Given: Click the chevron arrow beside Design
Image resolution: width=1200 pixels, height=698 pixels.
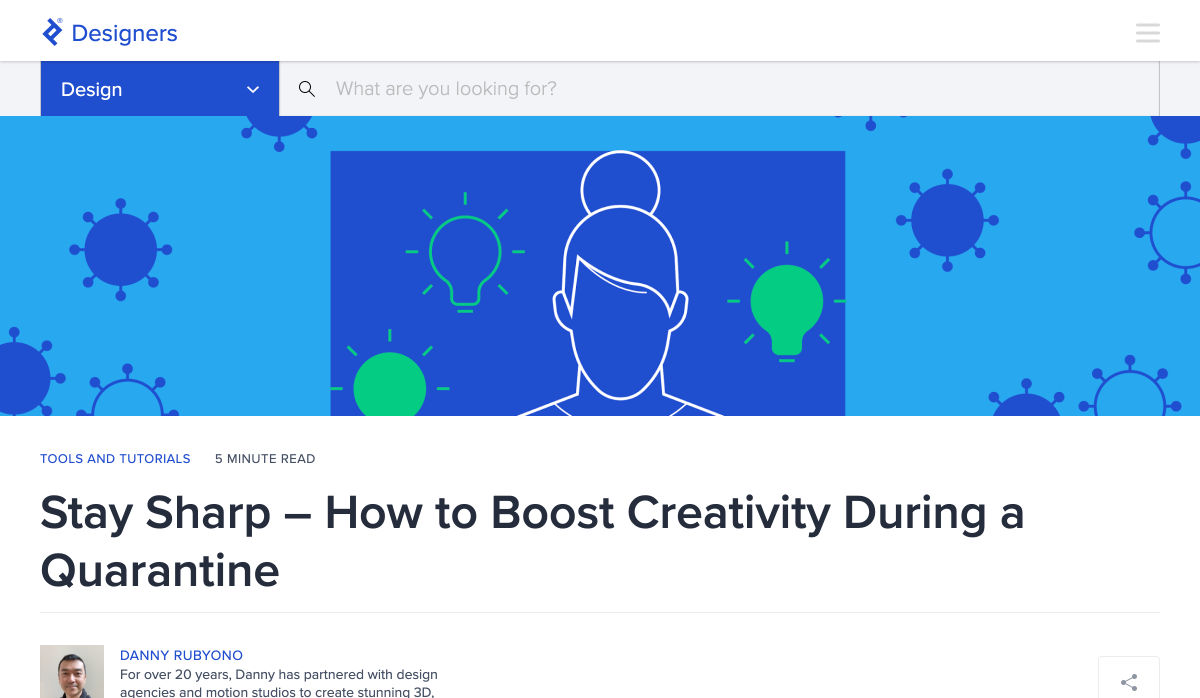Looking at the screenshot, I should 253,89.
